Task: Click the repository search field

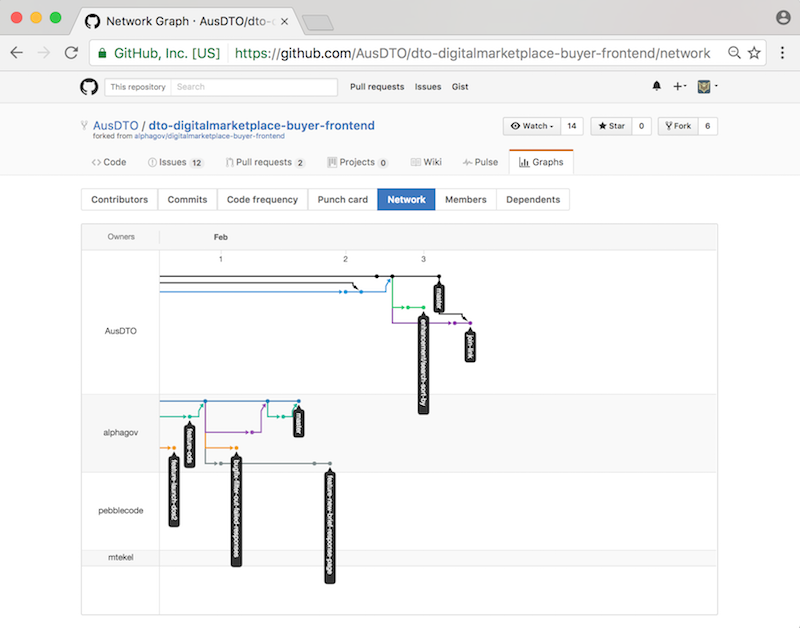Action: [254, 87]
